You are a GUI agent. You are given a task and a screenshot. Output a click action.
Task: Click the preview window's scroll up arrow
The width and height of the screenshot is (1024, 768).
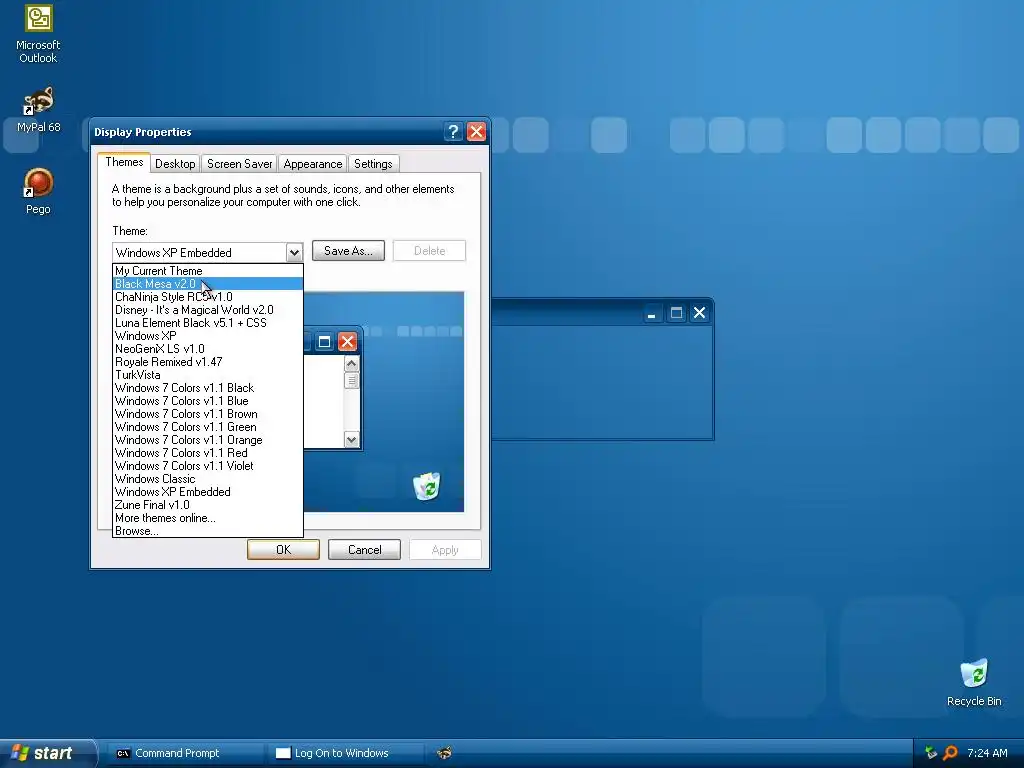click(351, 364)
